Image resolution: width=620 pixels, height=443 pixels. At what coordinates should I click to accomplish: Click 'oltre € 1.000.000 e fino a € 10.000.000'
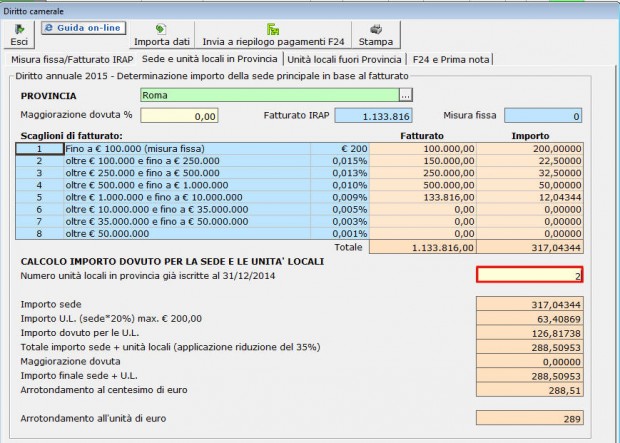(x=187, y=197)
